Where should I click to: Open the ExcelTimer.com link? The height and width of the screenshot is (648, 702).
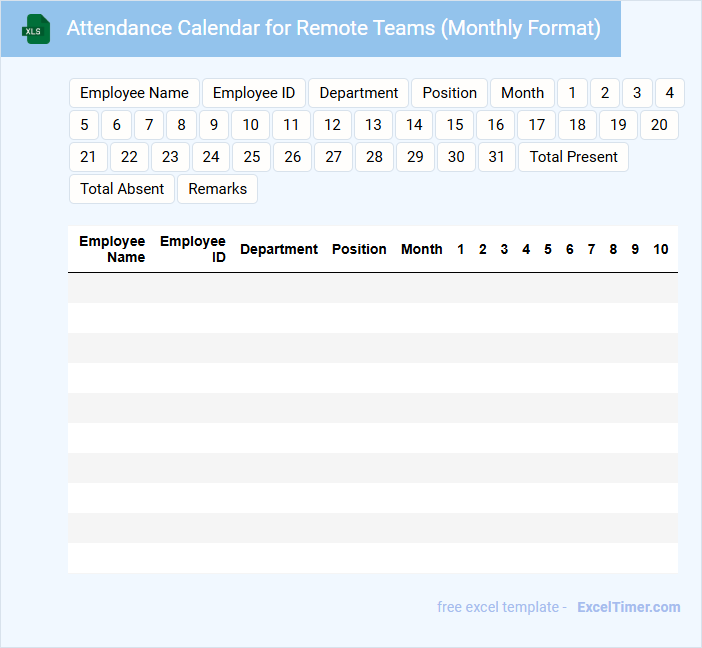tap(629, 607)
